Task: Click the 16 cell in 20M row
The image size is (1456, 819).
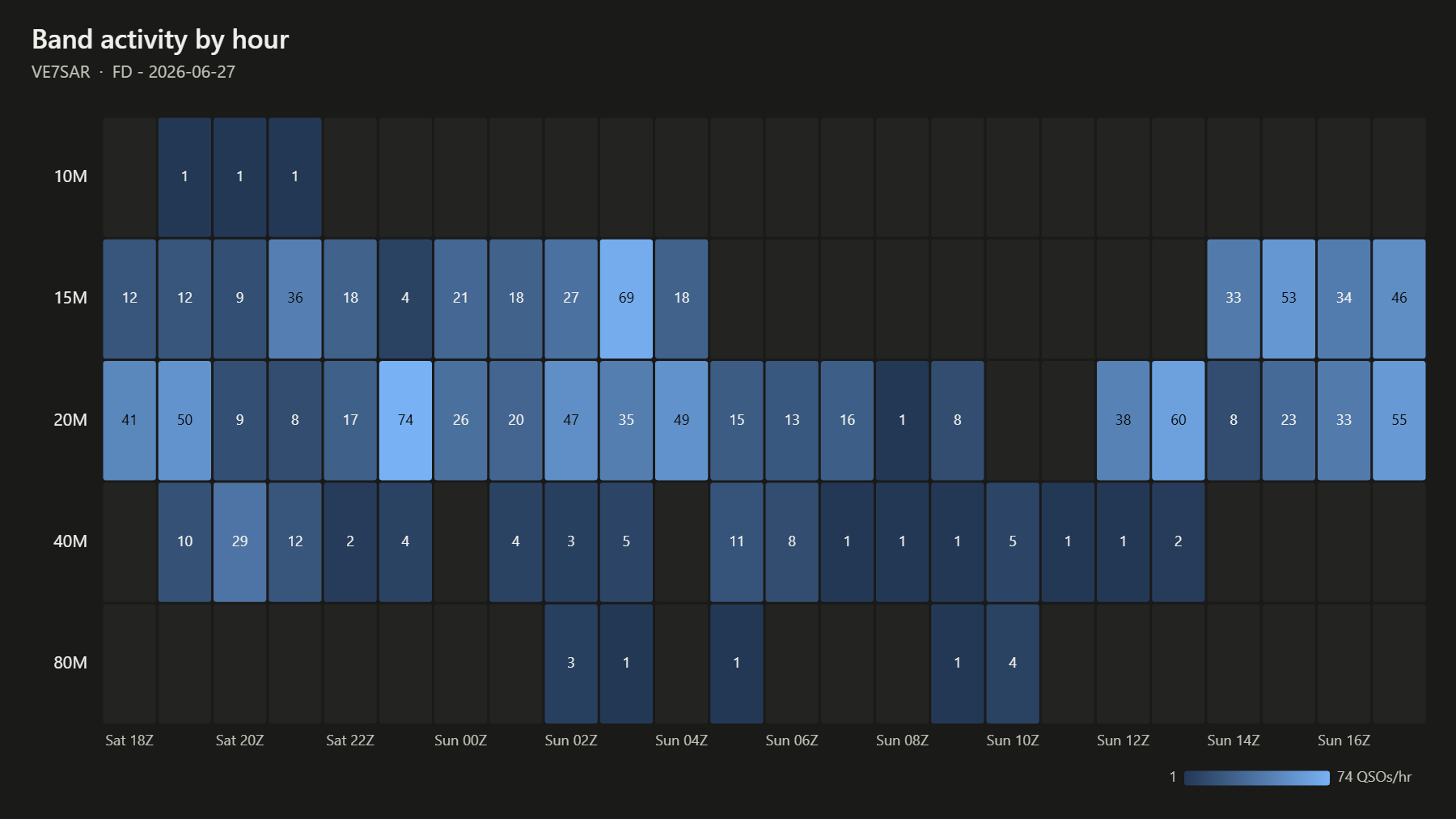Action: (847, 420)
